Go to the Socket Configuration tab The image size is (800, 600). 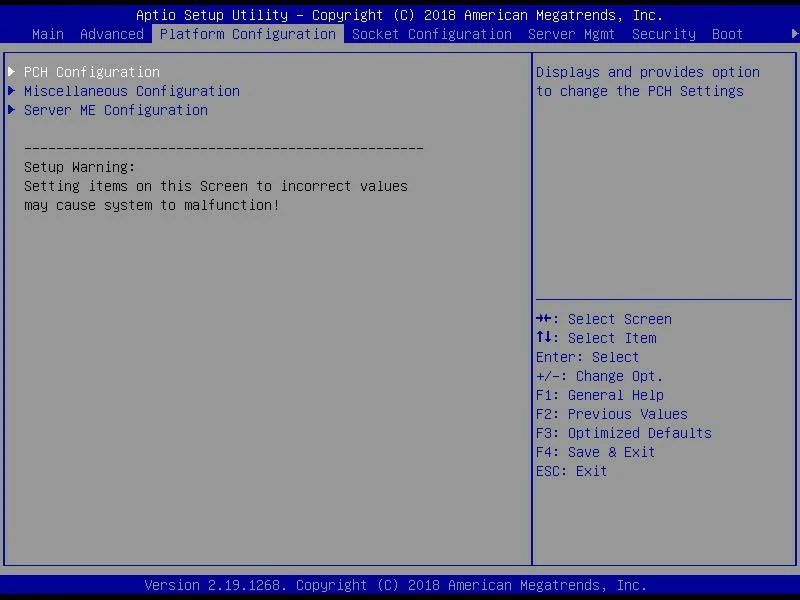[432, 34]
